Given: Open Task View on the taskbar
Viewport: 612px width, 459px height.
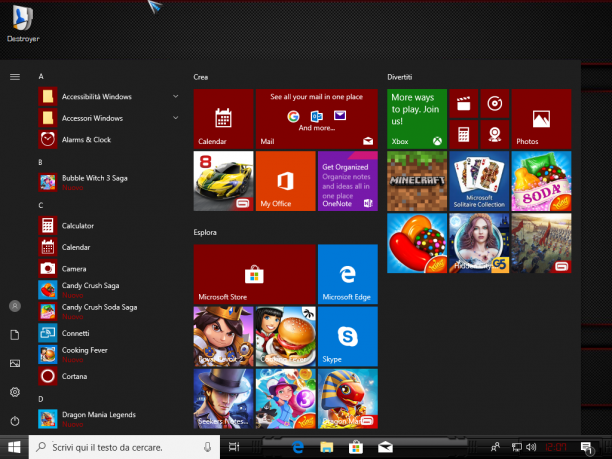Looking at the screenshot, I should click(x=234, y=447).
